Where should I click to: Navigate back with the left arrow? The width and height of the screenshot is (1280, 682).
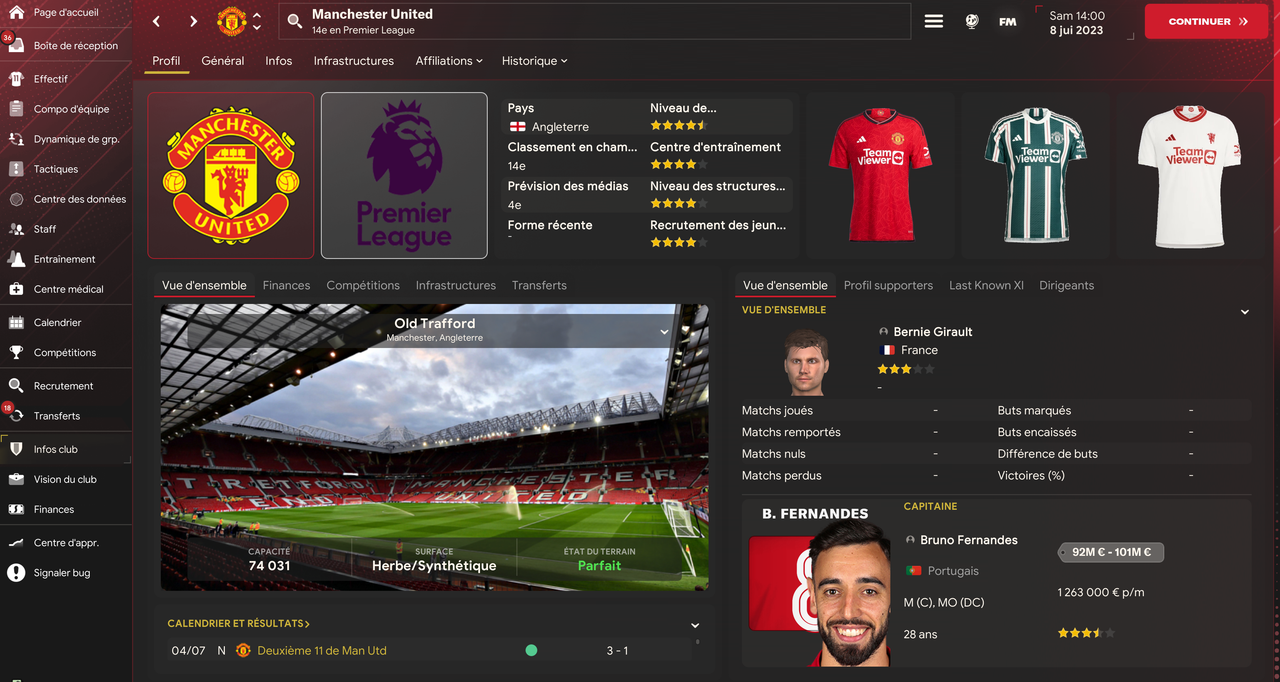pos(157,21)
